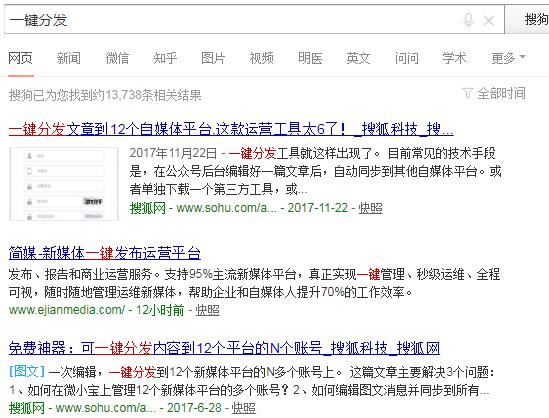549x418 pixels.
Task: Open 快照 for the ejianmedia result
Action: point(208,310)
